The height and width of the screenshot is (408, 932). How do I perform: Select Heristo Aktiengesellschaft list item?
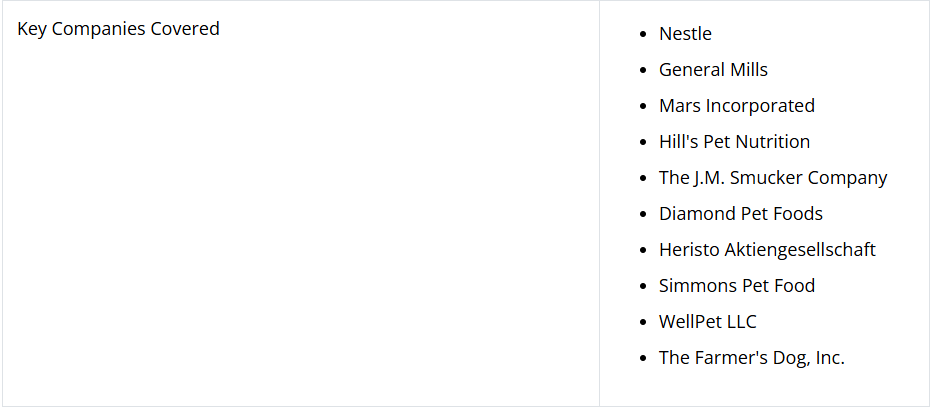(x=767, y=250)
